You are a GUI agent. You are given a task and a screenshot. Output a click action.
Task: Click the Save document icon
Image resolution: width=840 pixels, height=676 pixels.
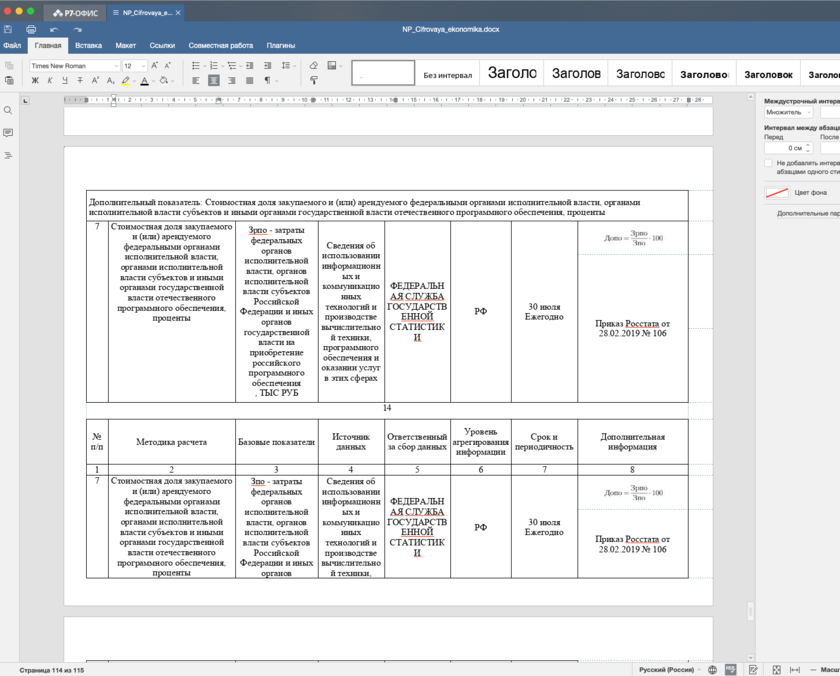tap(9, 29)
